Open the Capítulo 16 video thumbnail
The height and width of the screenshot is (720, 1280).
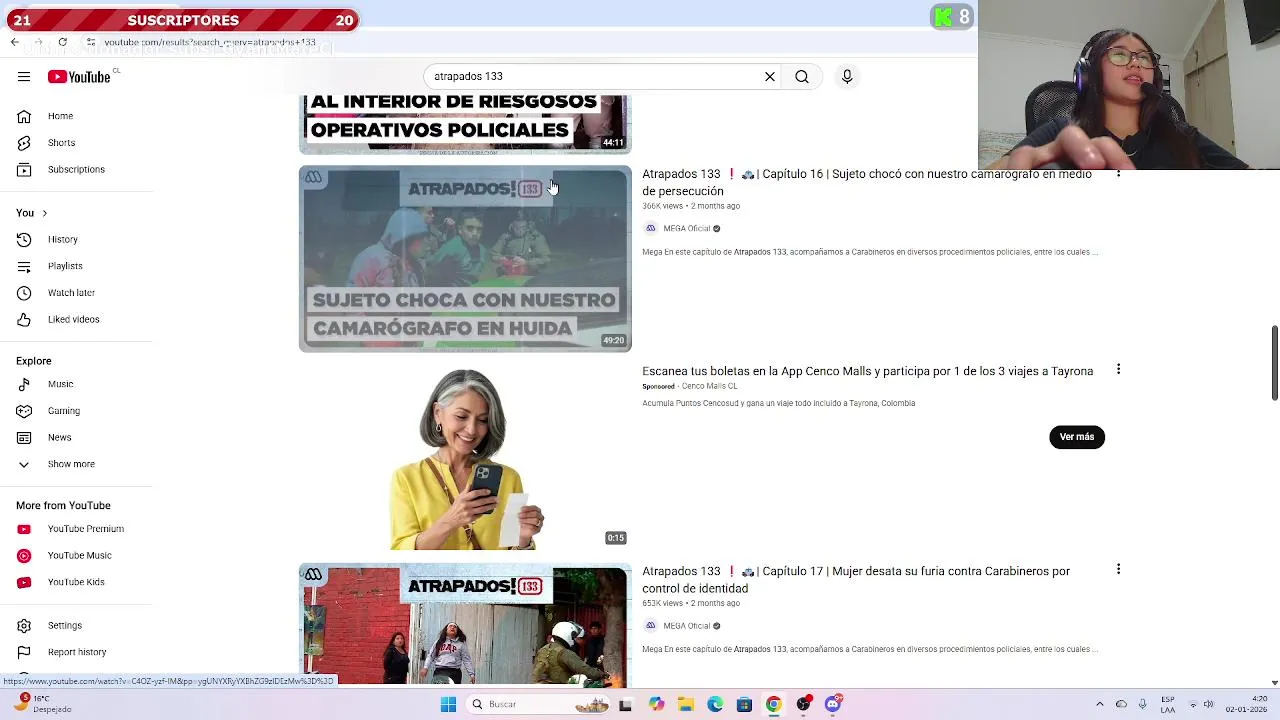pyautogui.click(x=465, y=259)
